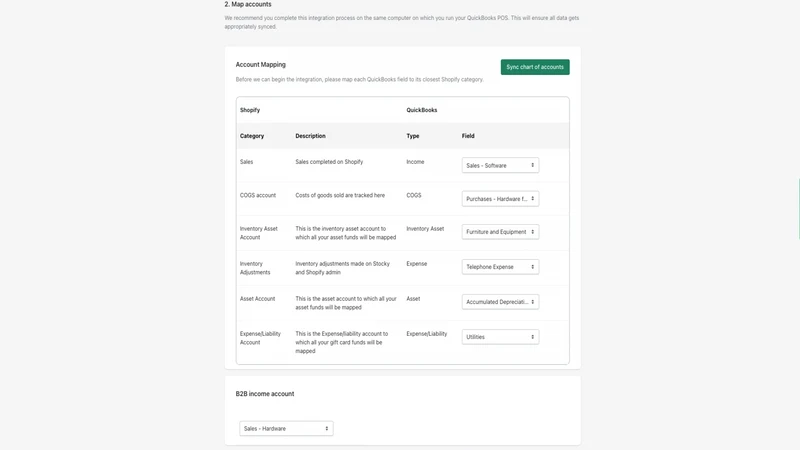Screen dimensions: 800x450
Task: Select the 'Account Mapping' heading
Action: click(x=261, y=65)
